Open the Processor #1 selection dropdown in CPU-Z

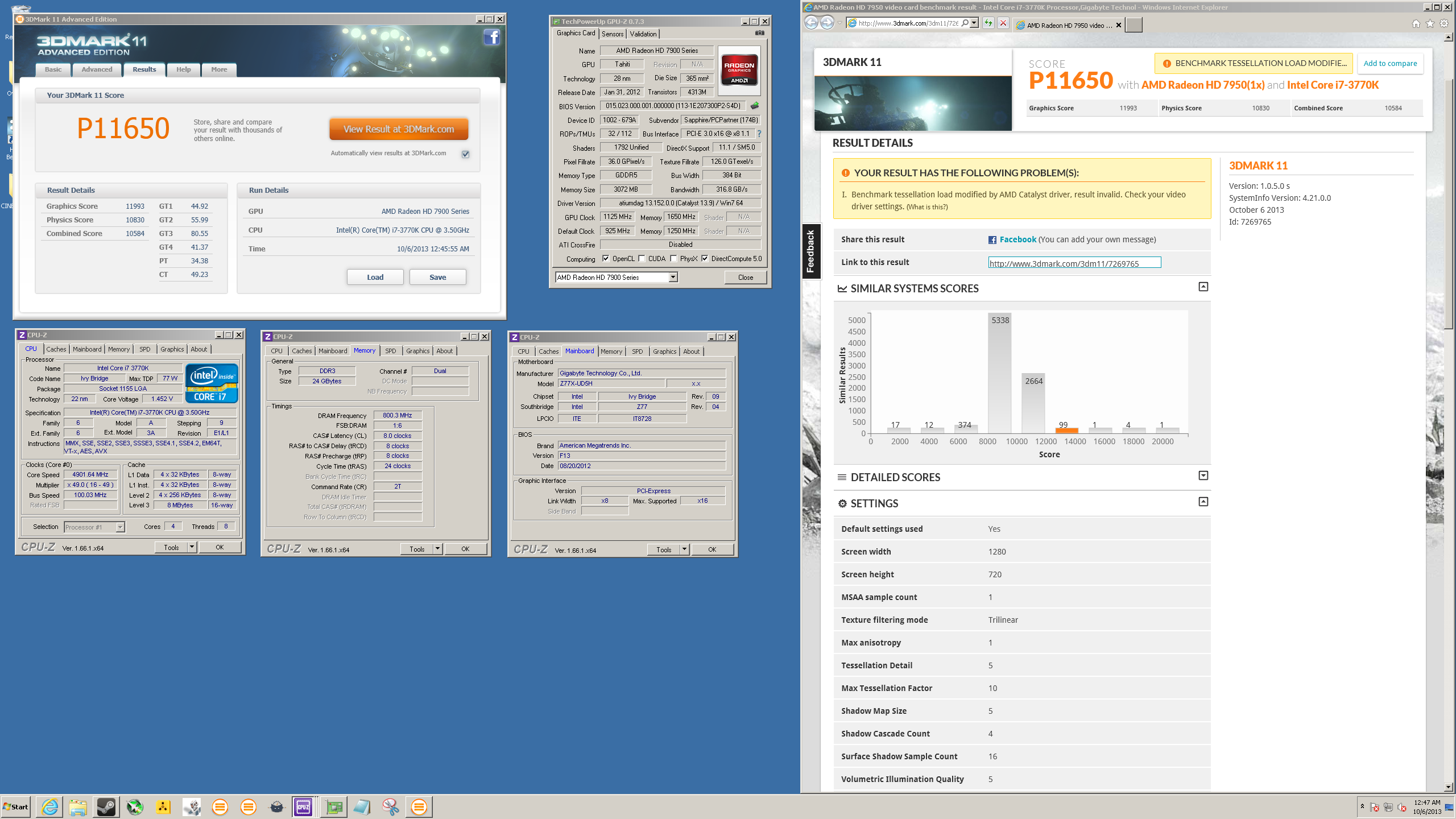point(120,527)
